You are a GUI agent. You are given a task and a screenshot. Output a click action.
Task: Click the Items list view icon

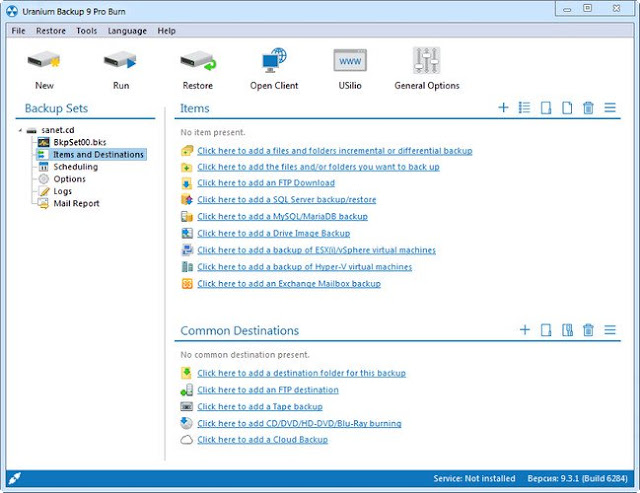524,108
